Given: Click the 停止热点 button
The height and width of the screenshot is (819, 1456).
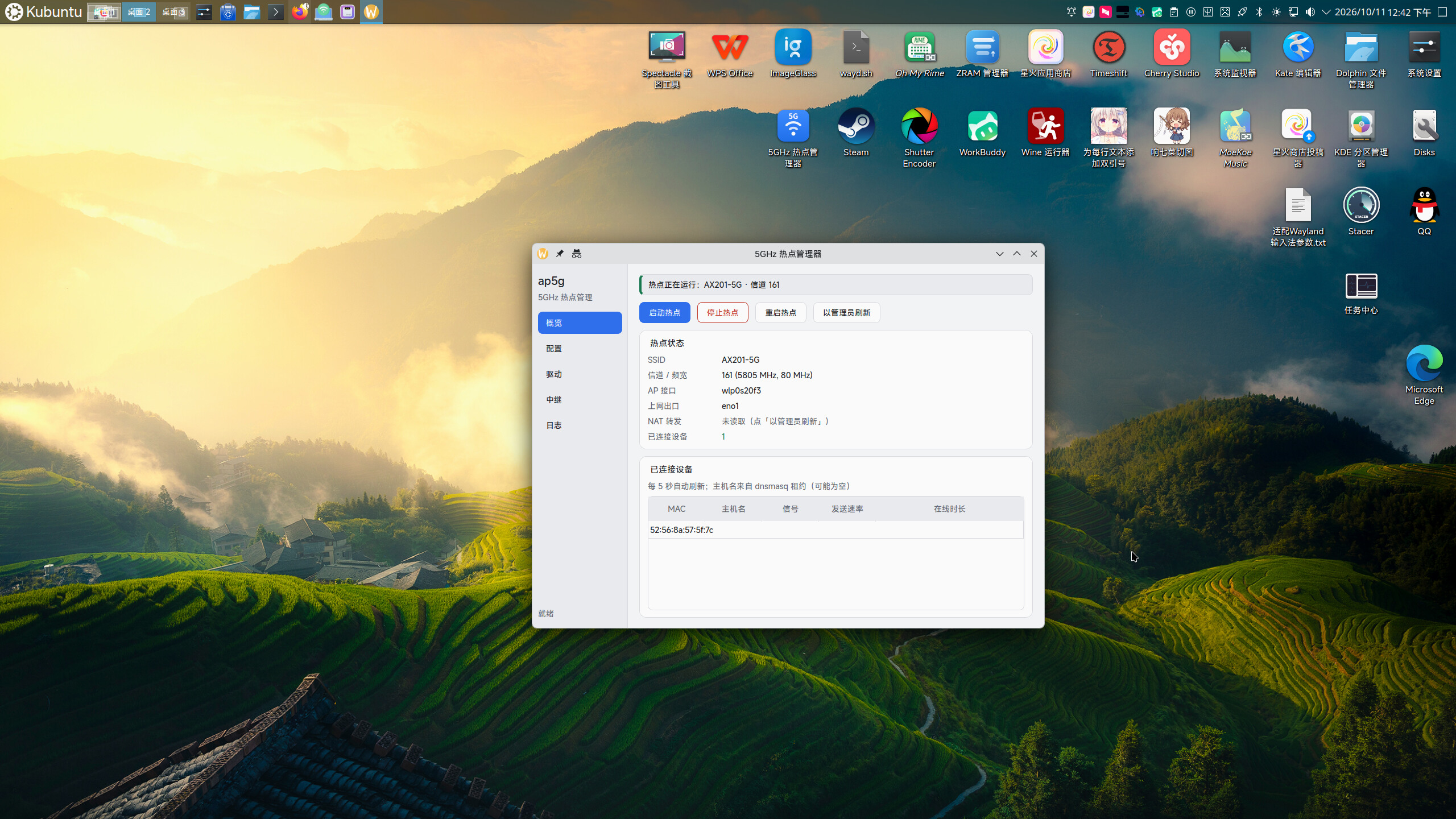Looking at the screenshot, I should [x=722, y=312].
